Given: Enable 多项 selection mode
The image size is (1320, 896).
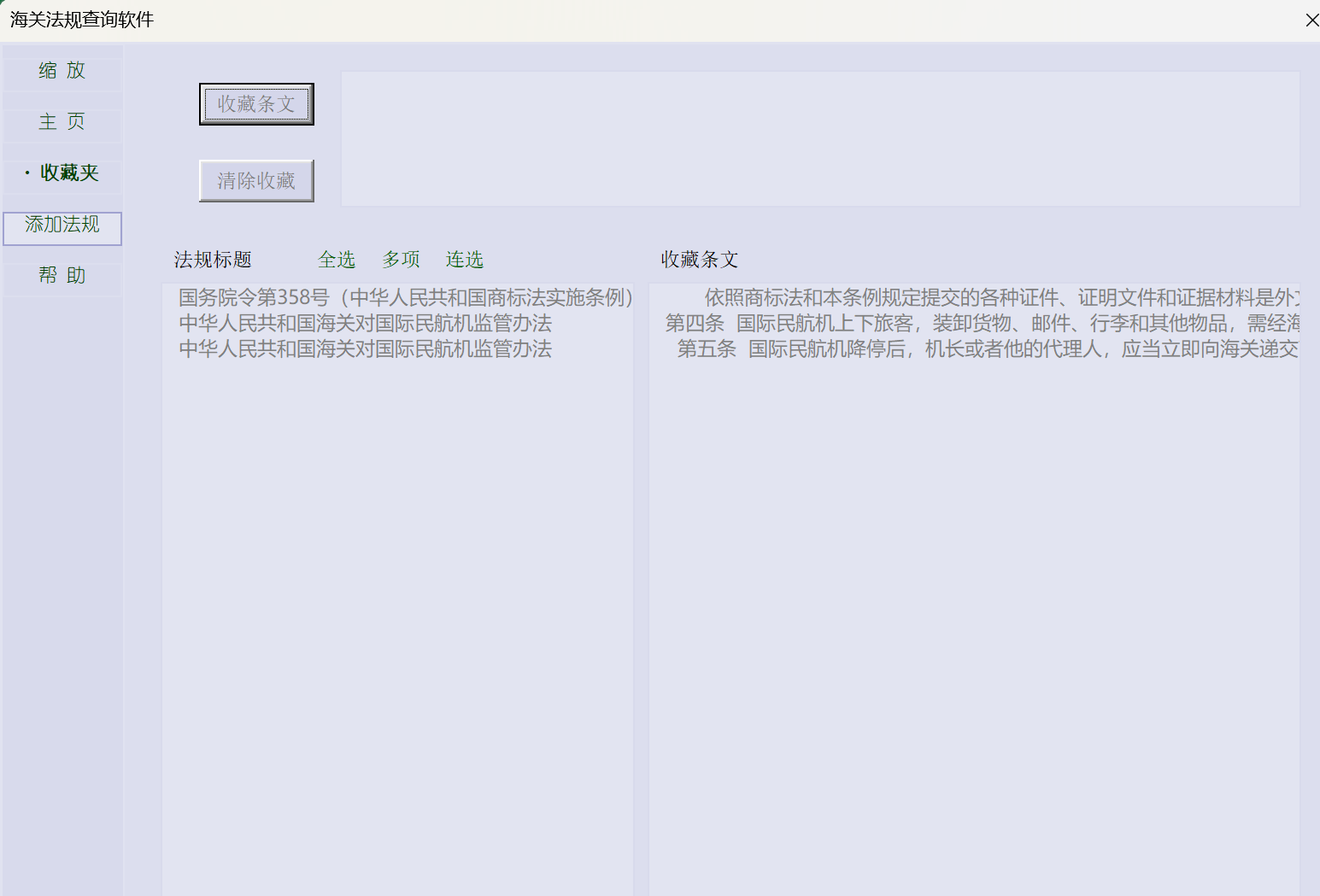Looking at the screenshot, I should 401,260.
